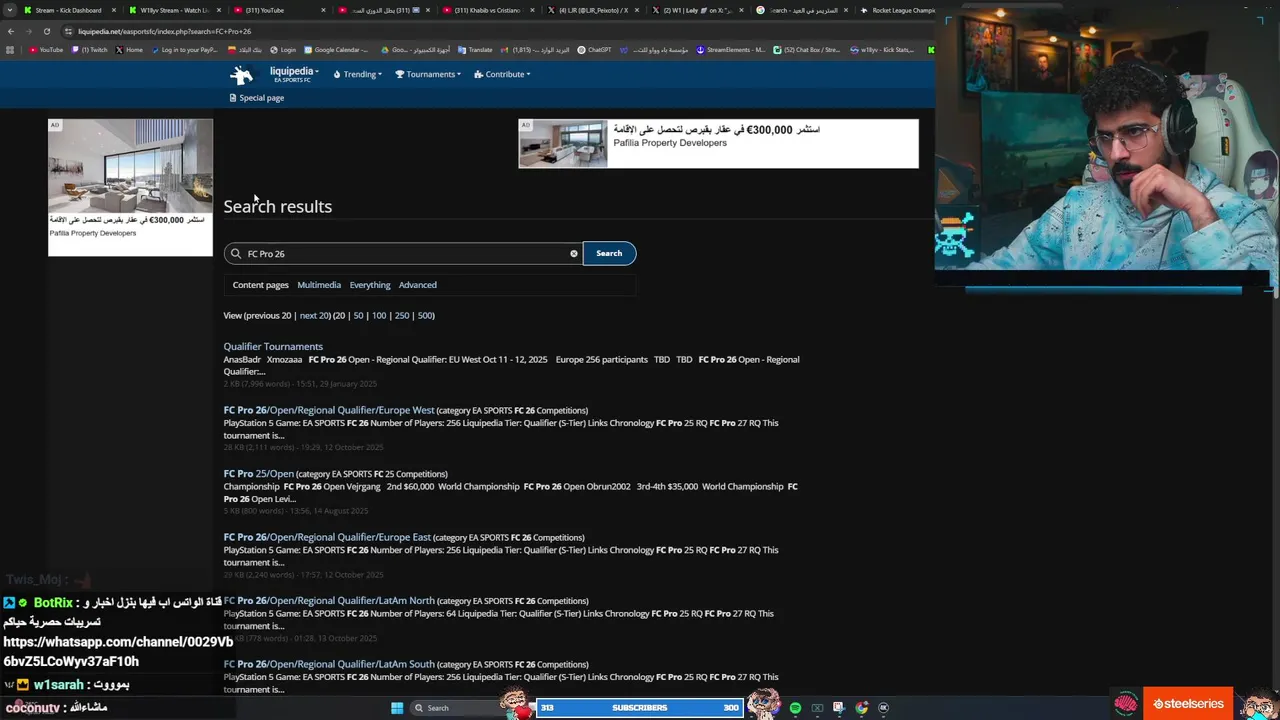Select the Advanced search tab
The width and height of the screenshot is (1280, 720).
pos(417,285)
